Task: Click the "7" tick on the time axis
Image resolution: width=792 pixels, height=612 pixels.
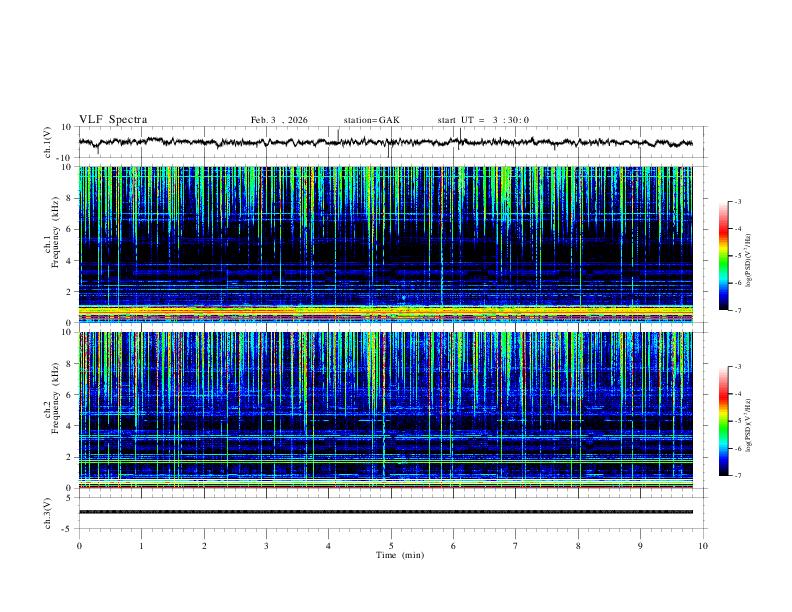Action: 516,546
